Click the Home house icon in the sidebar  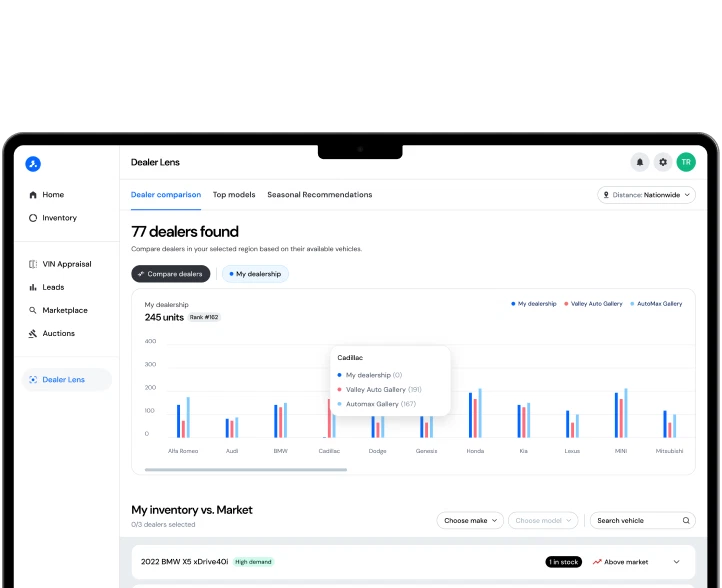click(x=33, y=195)
